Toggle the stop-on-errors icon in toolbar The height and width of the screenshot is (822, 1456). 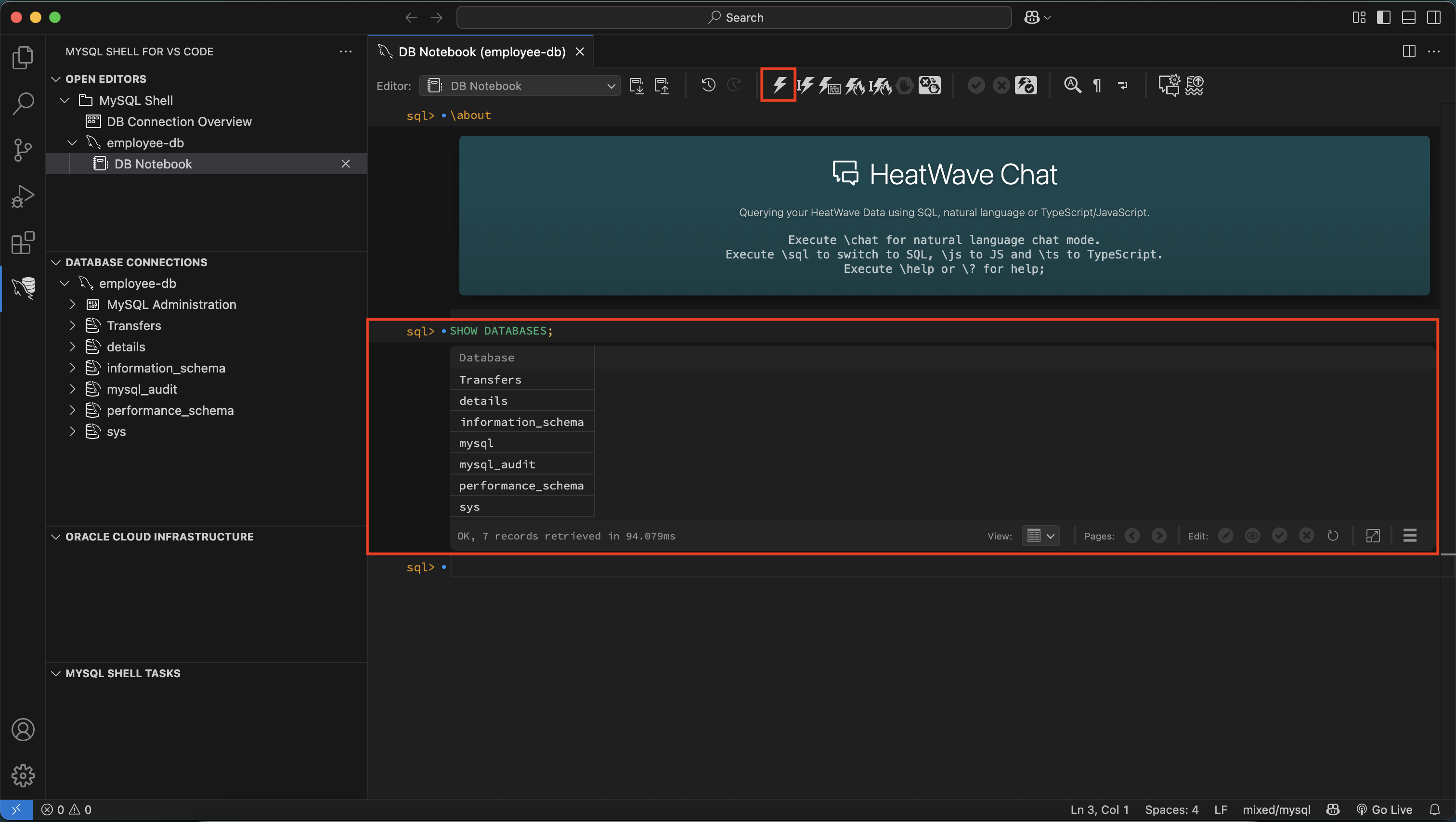[x=929, y=85]
